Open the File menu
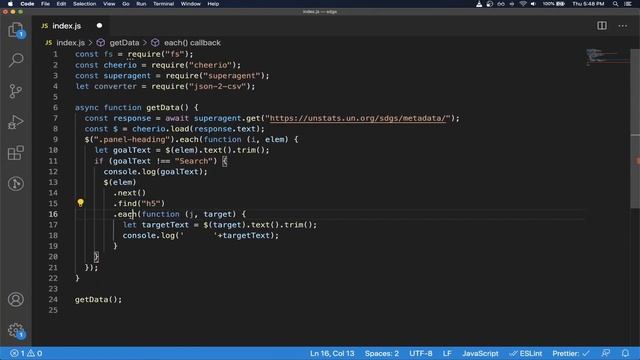The height and width of the screenshot is (360, 640). tap(45, 4)
